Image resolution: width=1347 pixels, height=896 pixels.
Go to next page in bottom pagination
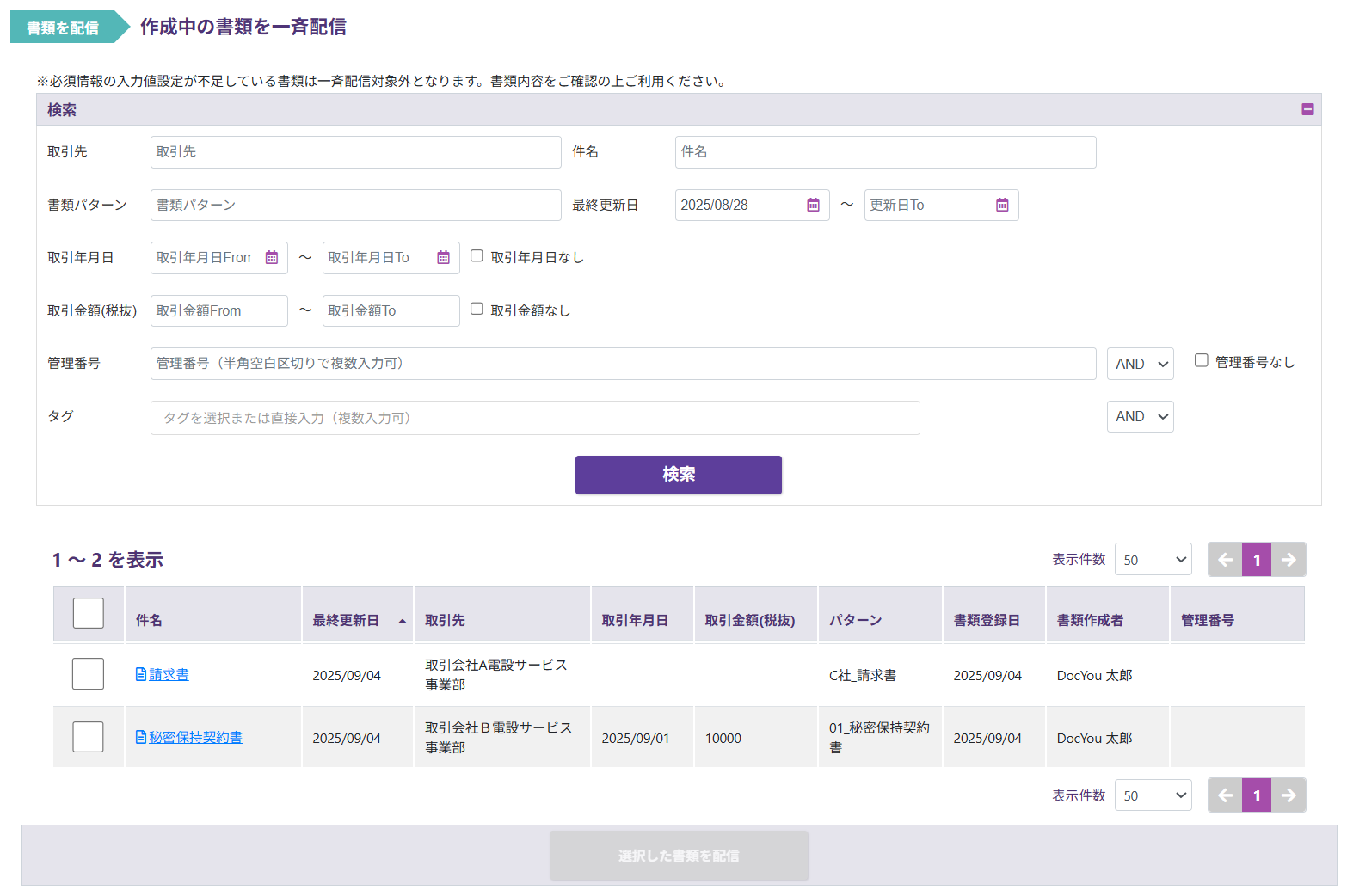pyautogui.click(x=1289, y=795)
